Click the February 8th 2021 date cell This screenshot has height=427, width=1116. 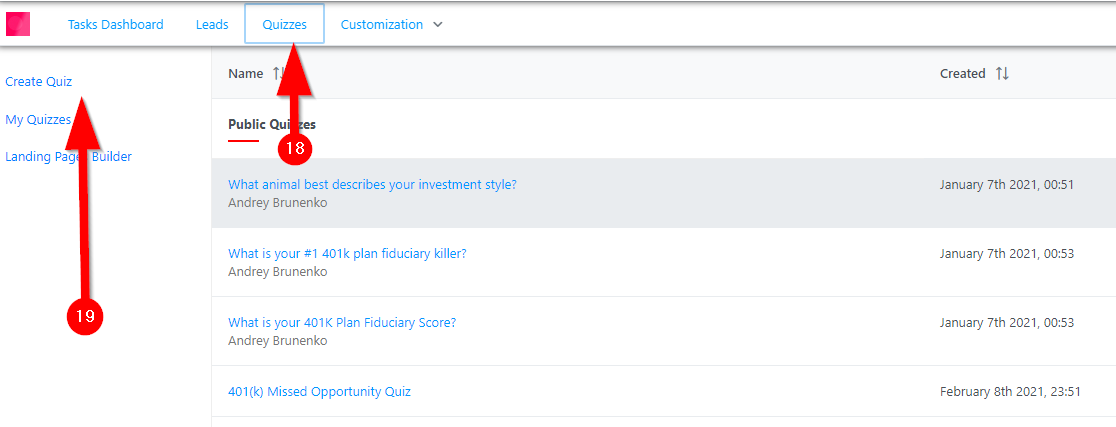click(1010, 391)
